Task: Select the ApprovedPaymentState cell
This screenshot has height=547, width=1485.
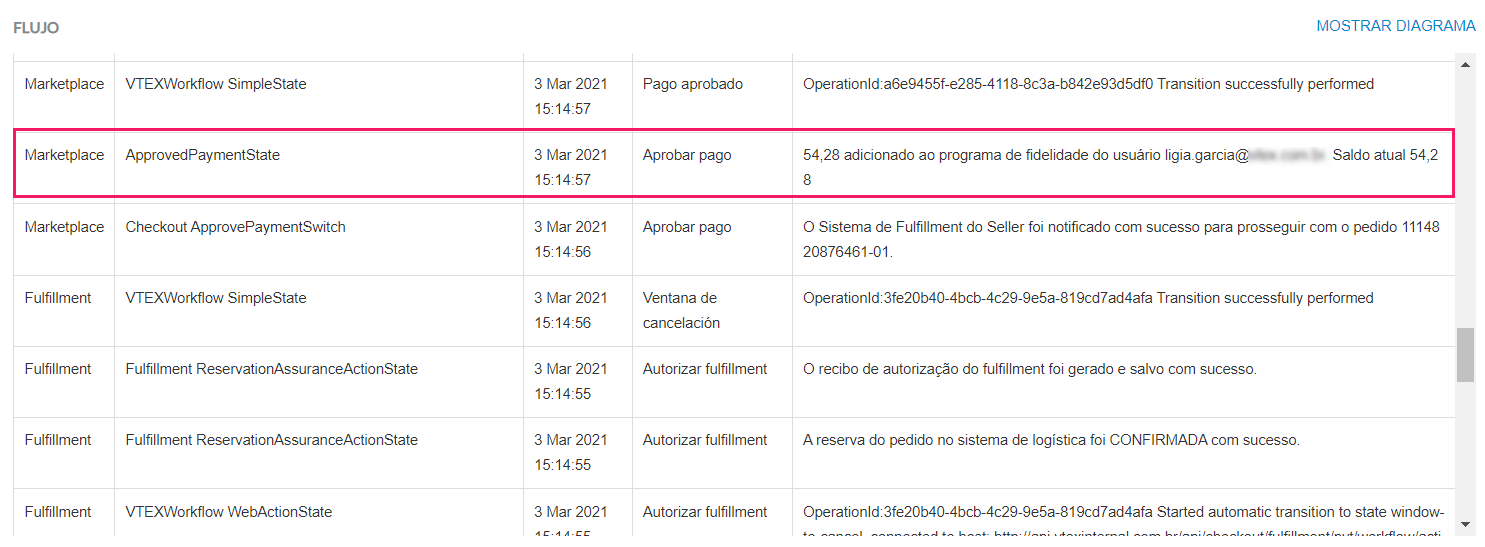Action: 318,168
